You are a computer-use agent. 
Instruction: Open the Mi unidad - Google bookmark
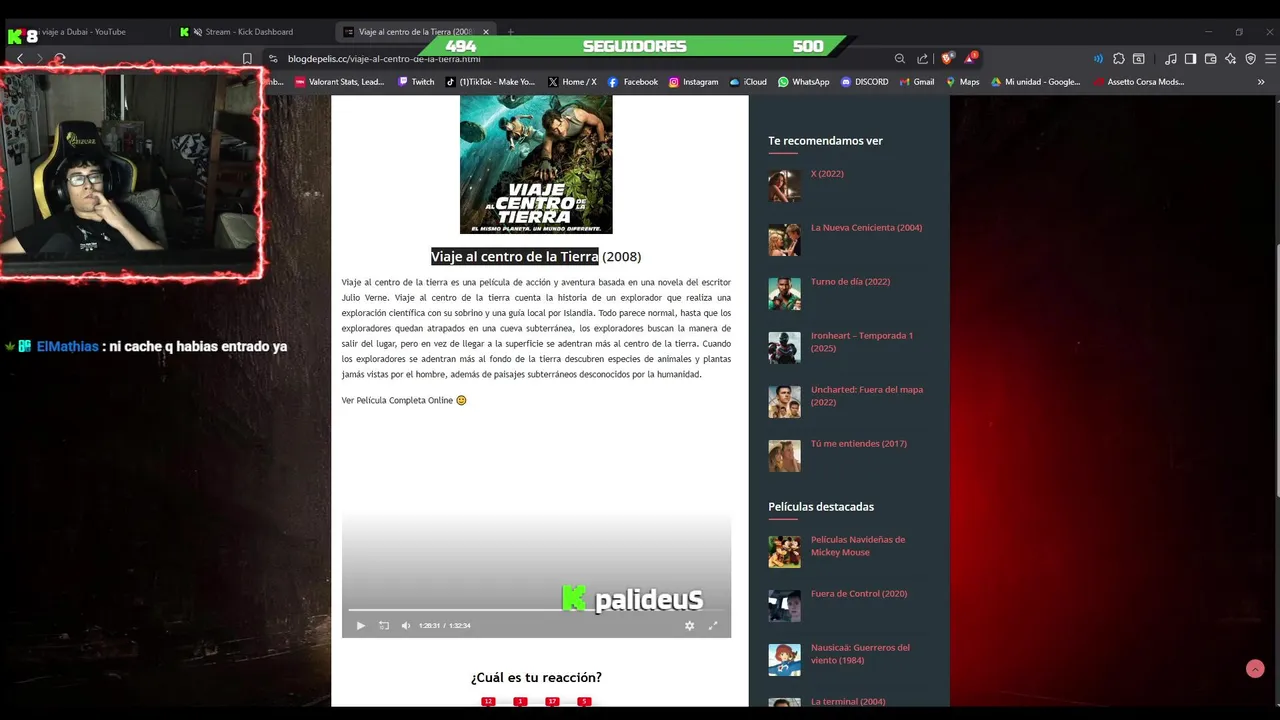pyautogui.click(x=1036, y=82)
